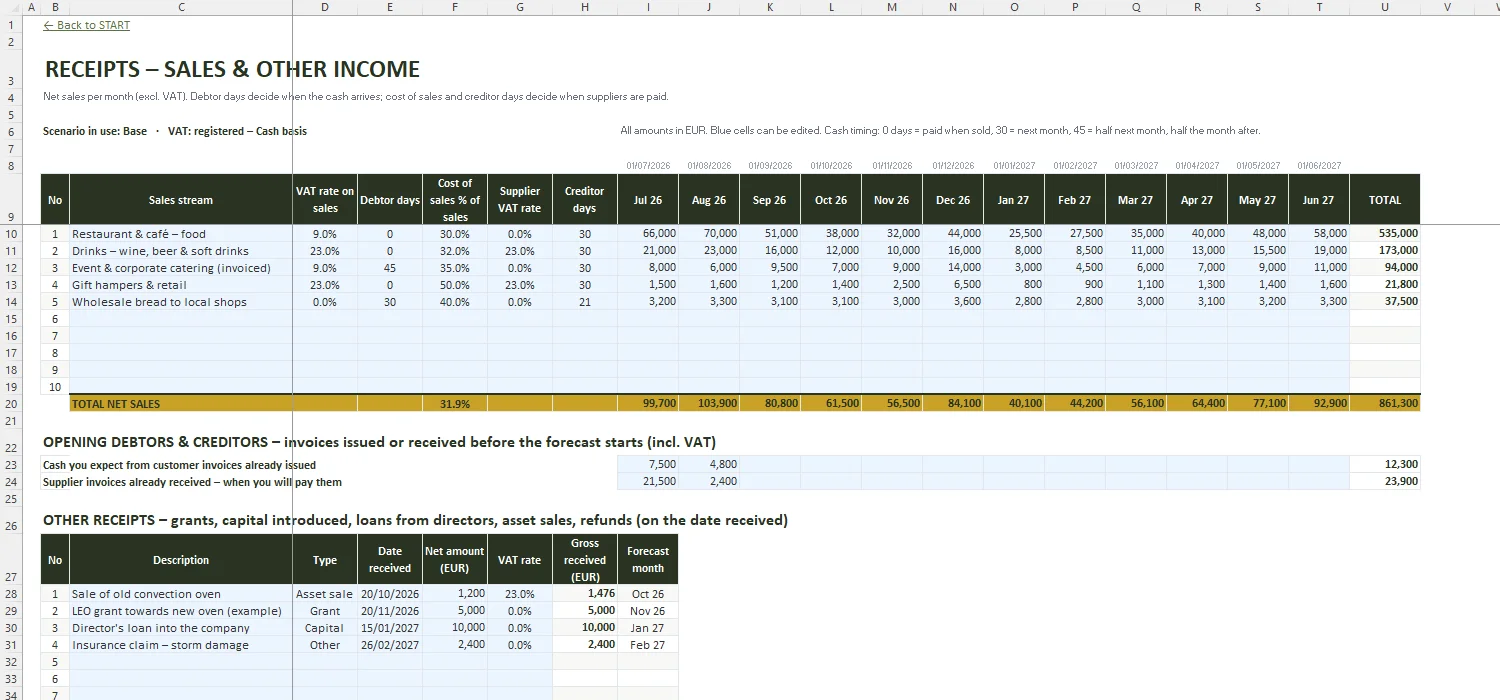Select Event catering debtor days value 45

point(390,268)
